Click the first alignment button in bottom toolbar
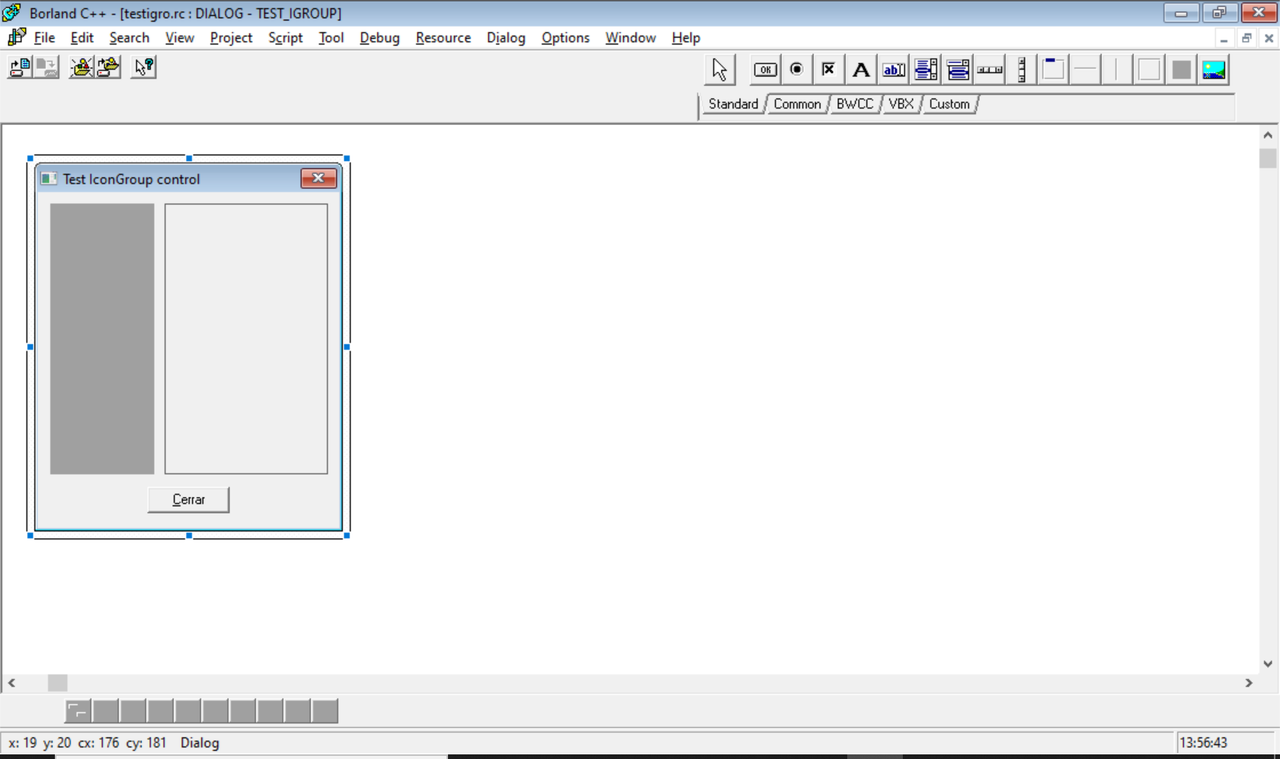The height and width of the screenshot is (759, 1280). (78, 711)
